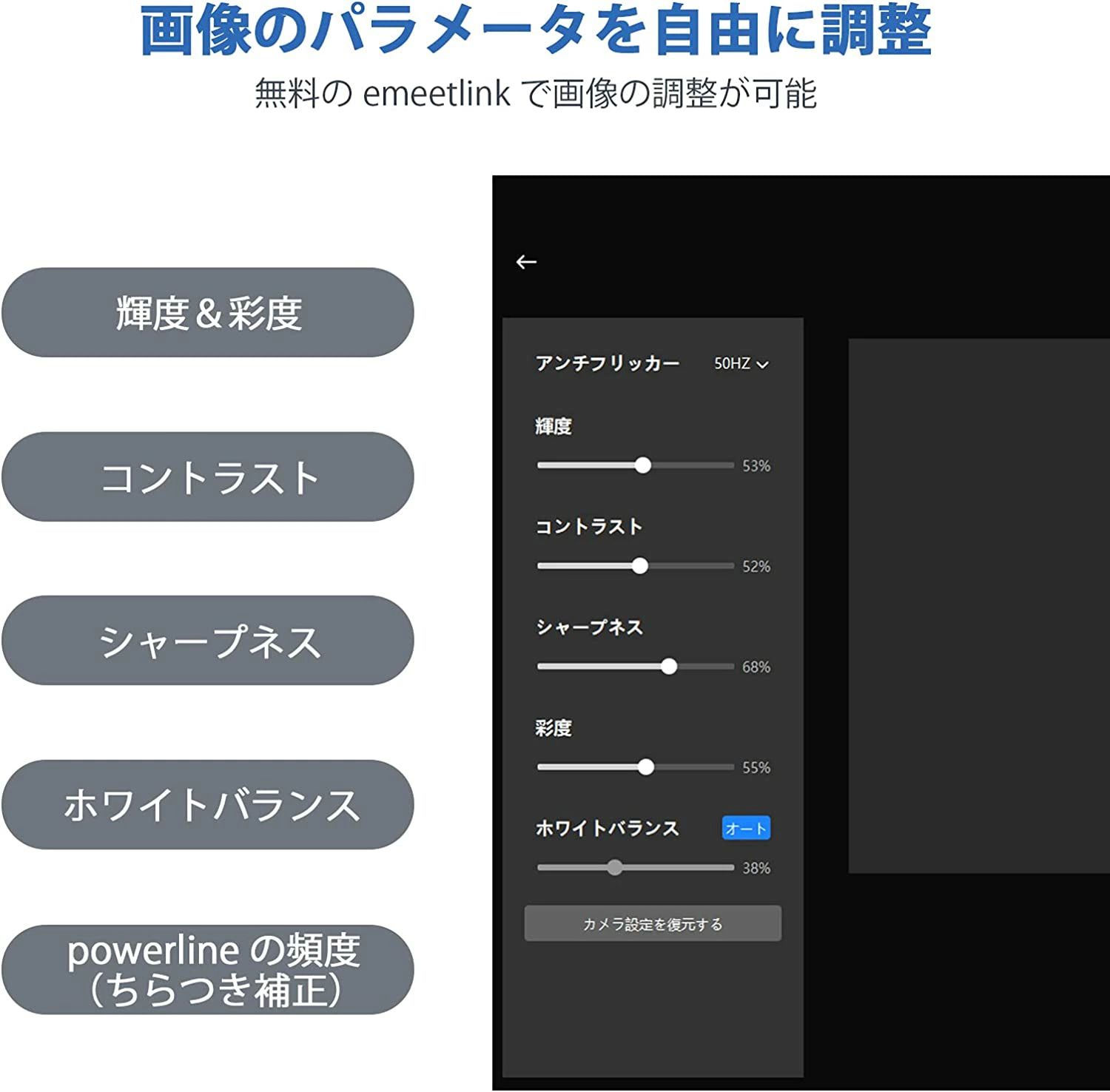Select the gray シャープネス pill

coord(208,641)
